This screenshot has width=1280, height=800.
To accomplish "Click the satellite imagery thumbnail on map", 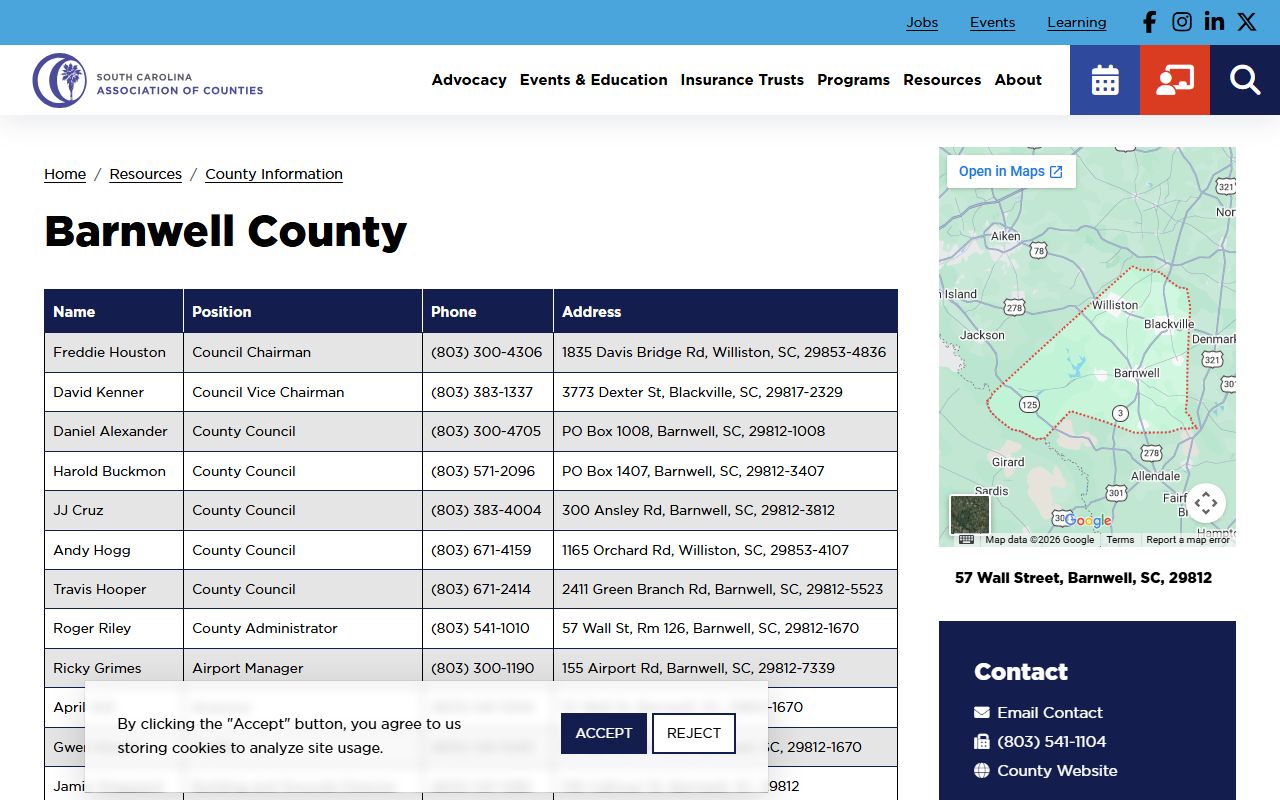I will (x=969, y=514).
